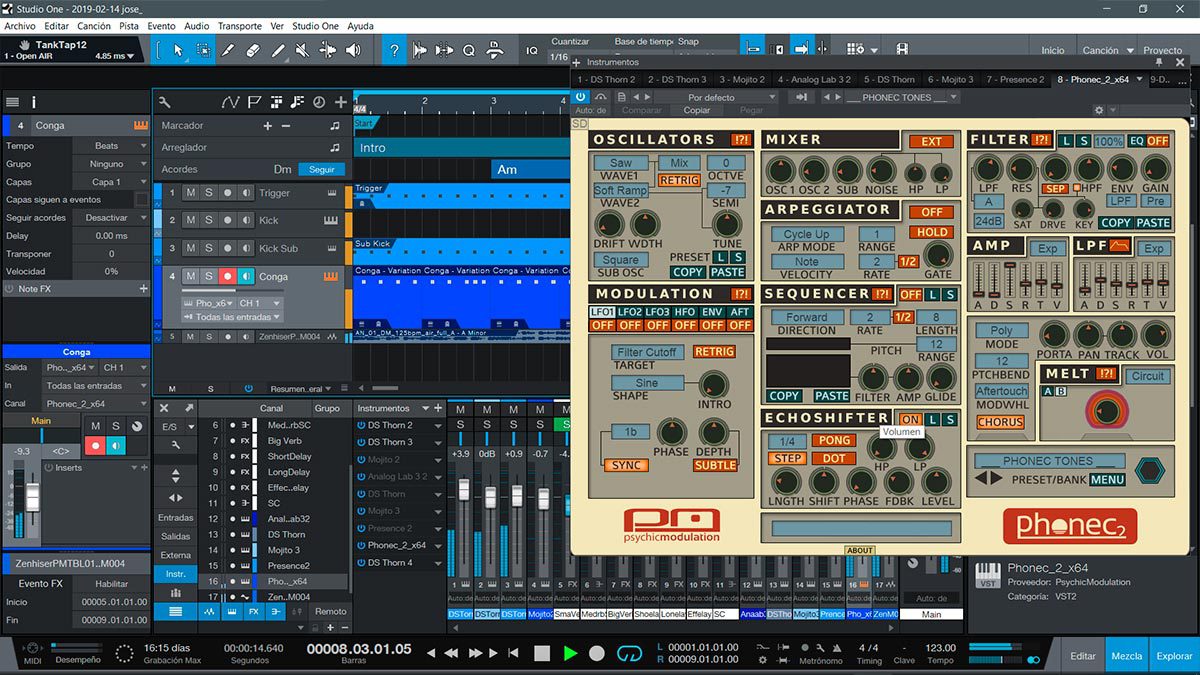Open the Ayuda menu
1200x675 pixels.
(360, 26)
